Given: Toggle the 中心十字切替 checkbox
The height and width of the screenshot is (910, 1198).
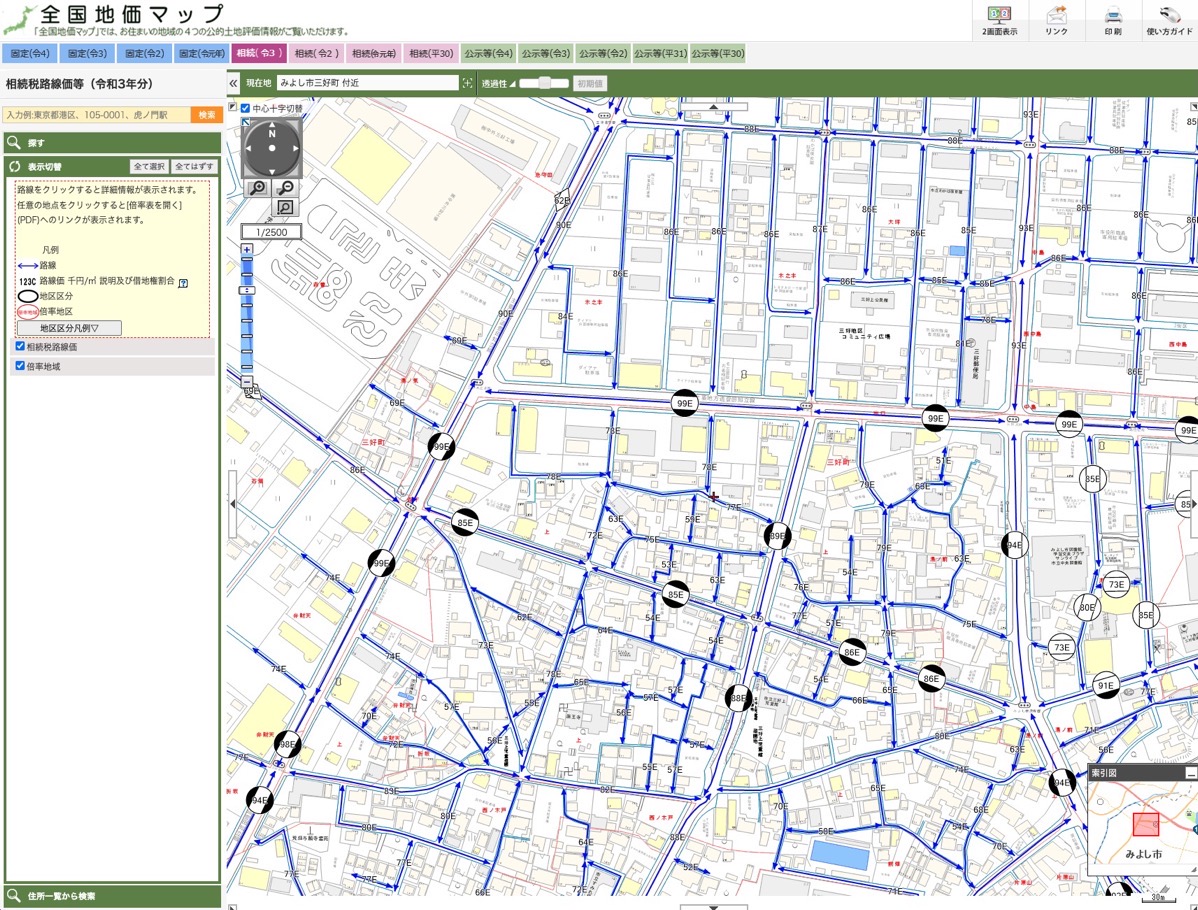Looking at the screenshot, I should pos(245,108).
